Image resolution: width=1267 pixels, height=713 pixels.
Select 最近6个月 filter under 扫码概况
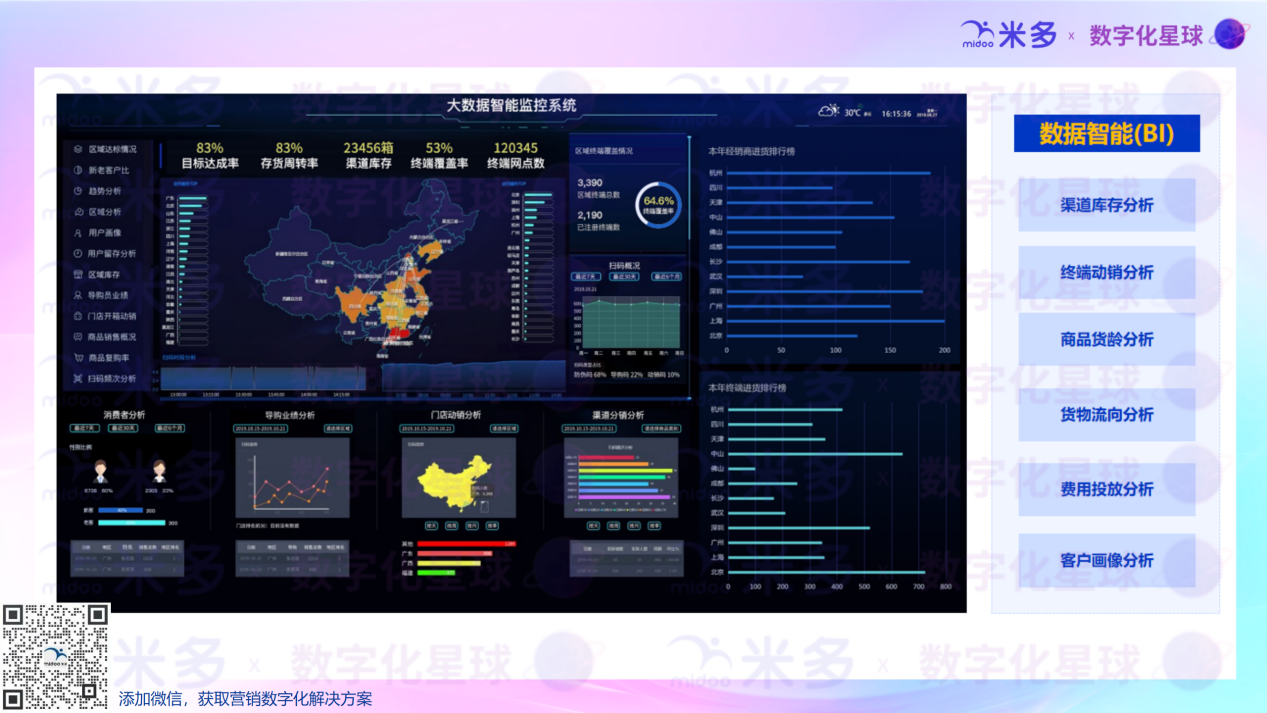tap(667, 277)
